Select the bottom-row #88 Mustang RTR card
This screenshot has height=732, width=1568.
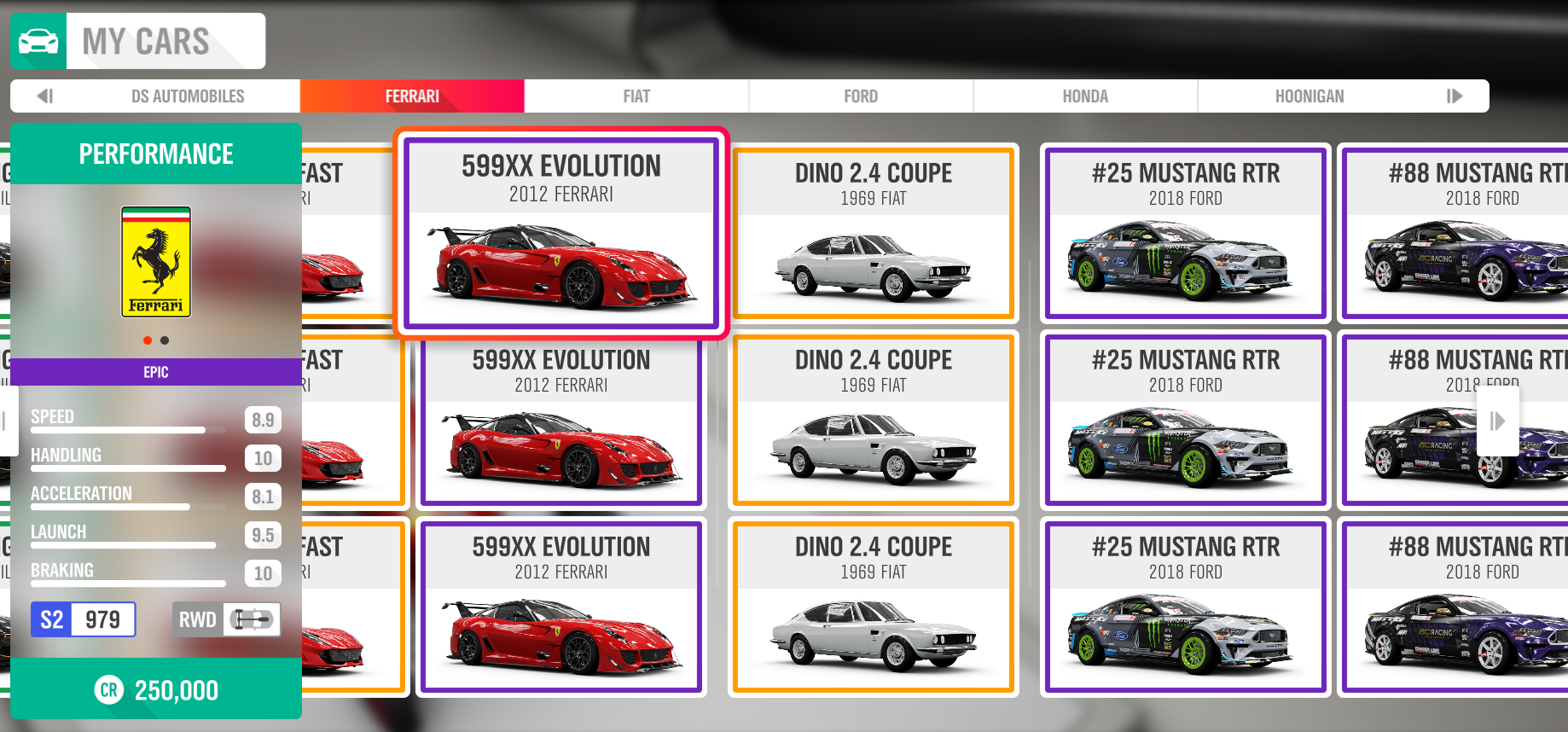[x=1453, y=607]
